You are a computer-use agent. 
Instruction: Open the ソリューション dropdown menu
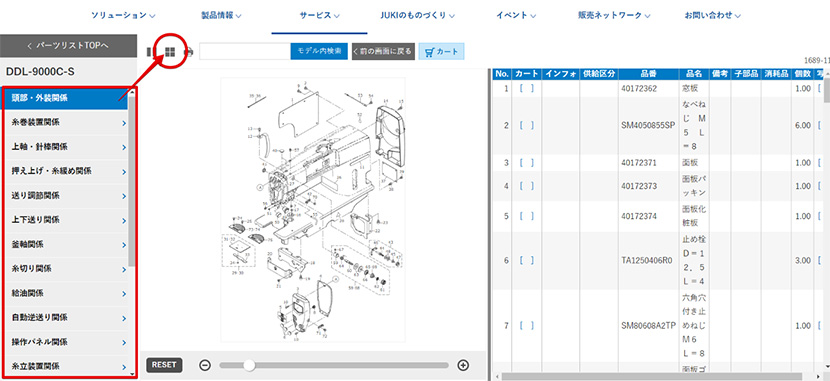123,15
